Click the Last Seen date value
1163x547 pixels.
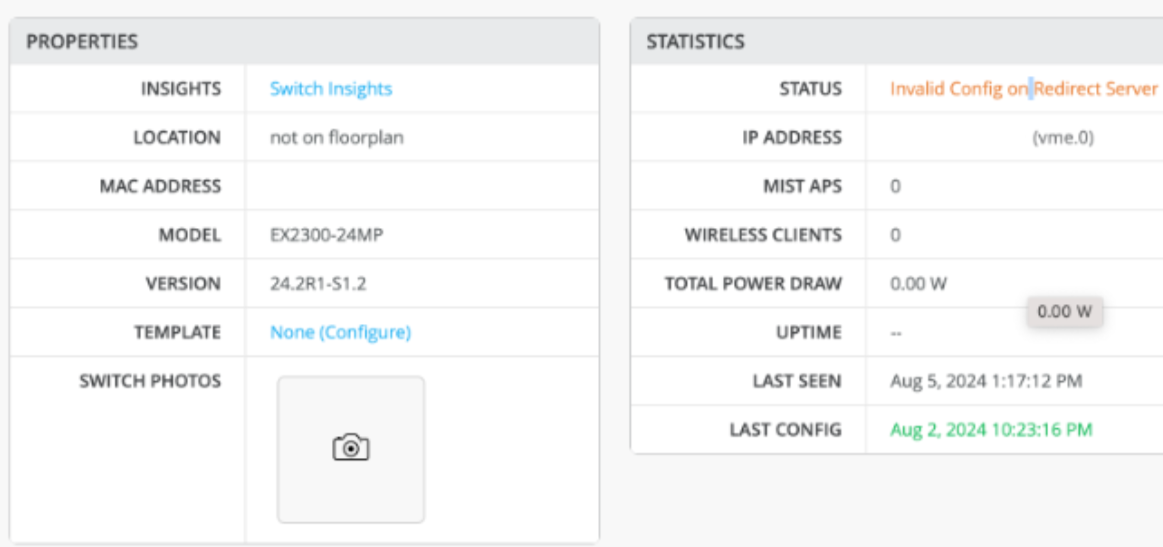click(985, 381)
